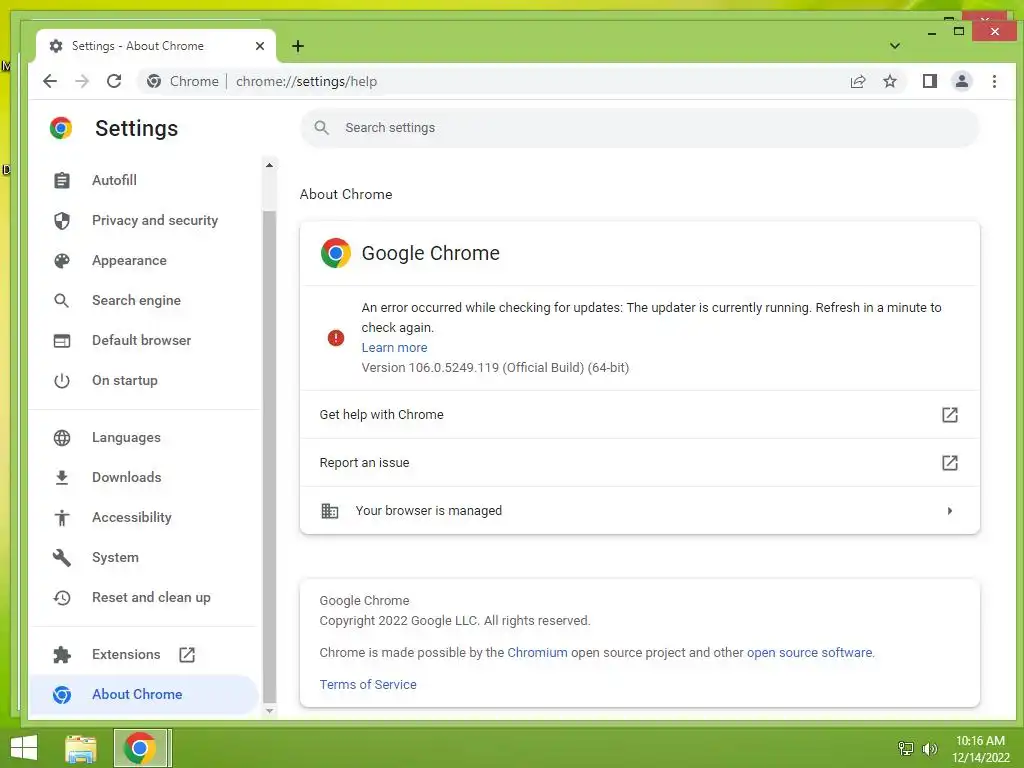
Task: Close the Settings - About Chrome tab
Action: click(x=260, y=46)
